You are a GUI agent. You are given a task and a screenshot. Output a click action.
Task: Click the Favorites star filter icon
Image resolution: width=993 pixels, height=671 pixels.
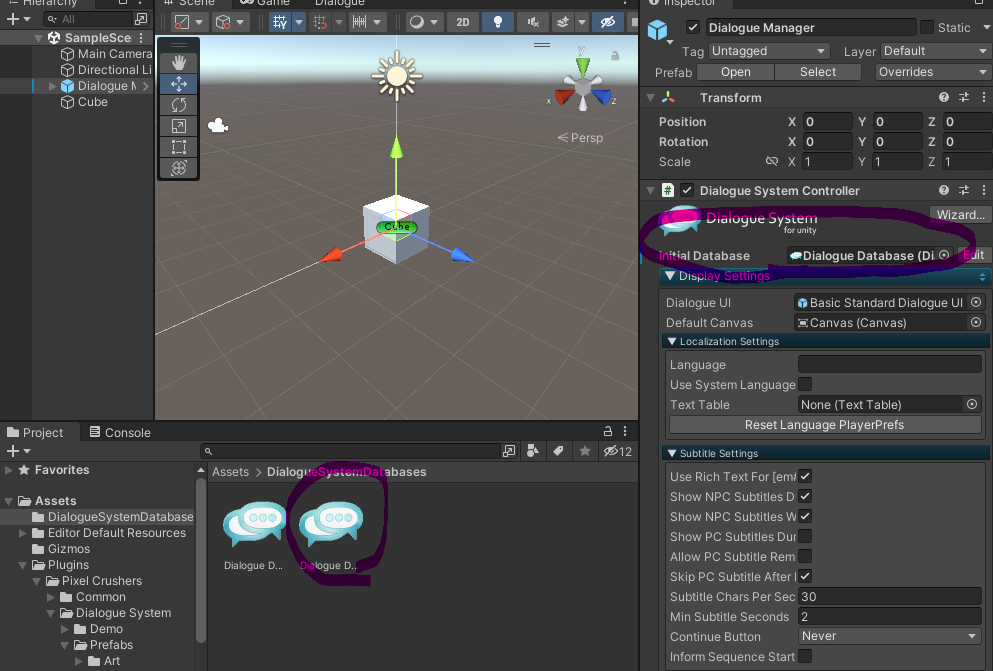coord(585,451)
